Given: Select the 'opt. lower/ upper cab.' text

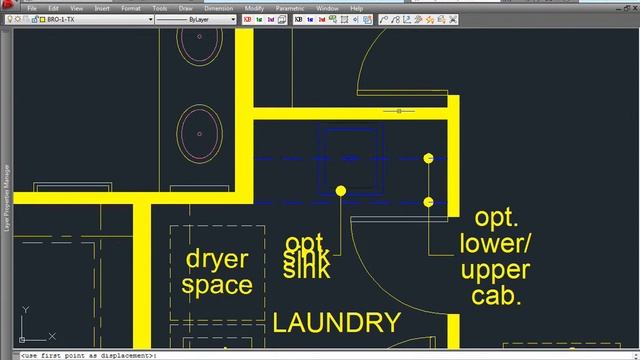Looking at the screenshot, I should point(495,257).
